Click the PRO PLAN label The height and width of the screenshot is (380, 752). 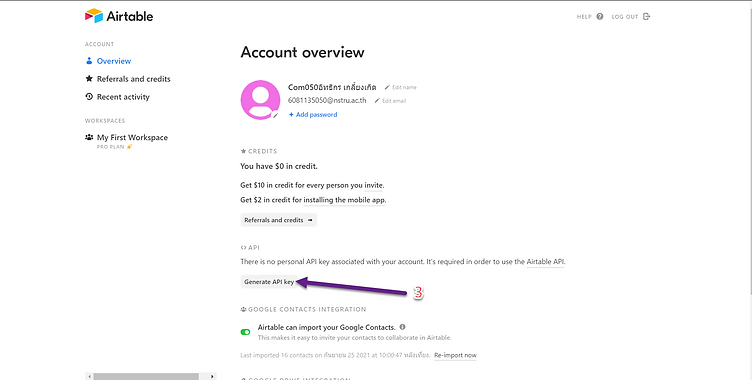(110, 147)
